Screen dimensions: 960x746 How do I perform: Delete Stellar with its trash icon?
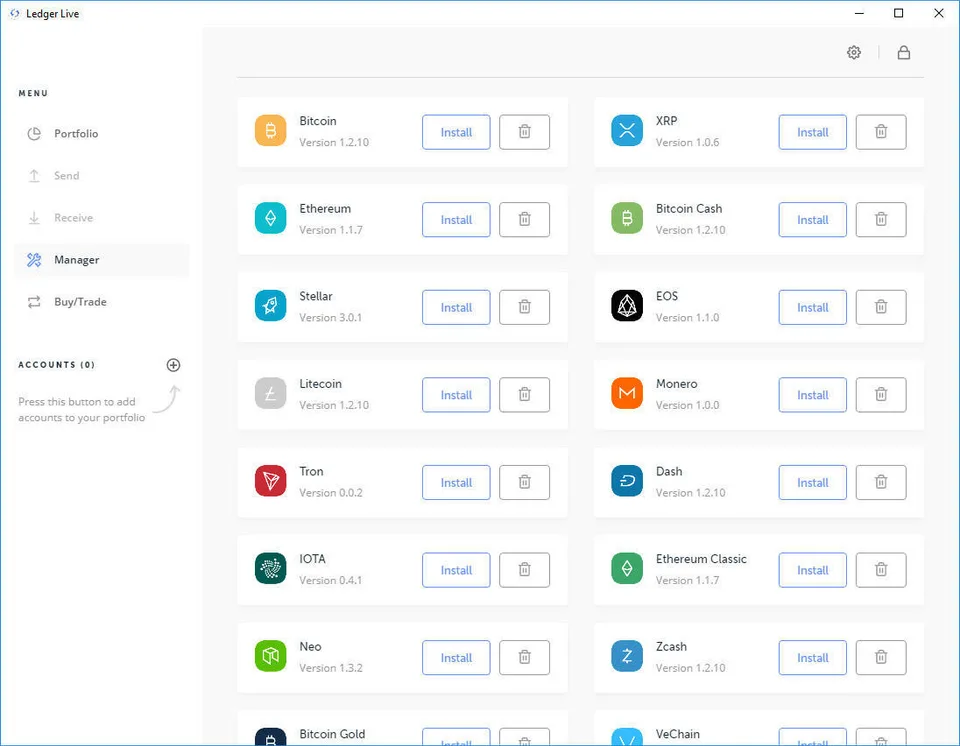525,307
